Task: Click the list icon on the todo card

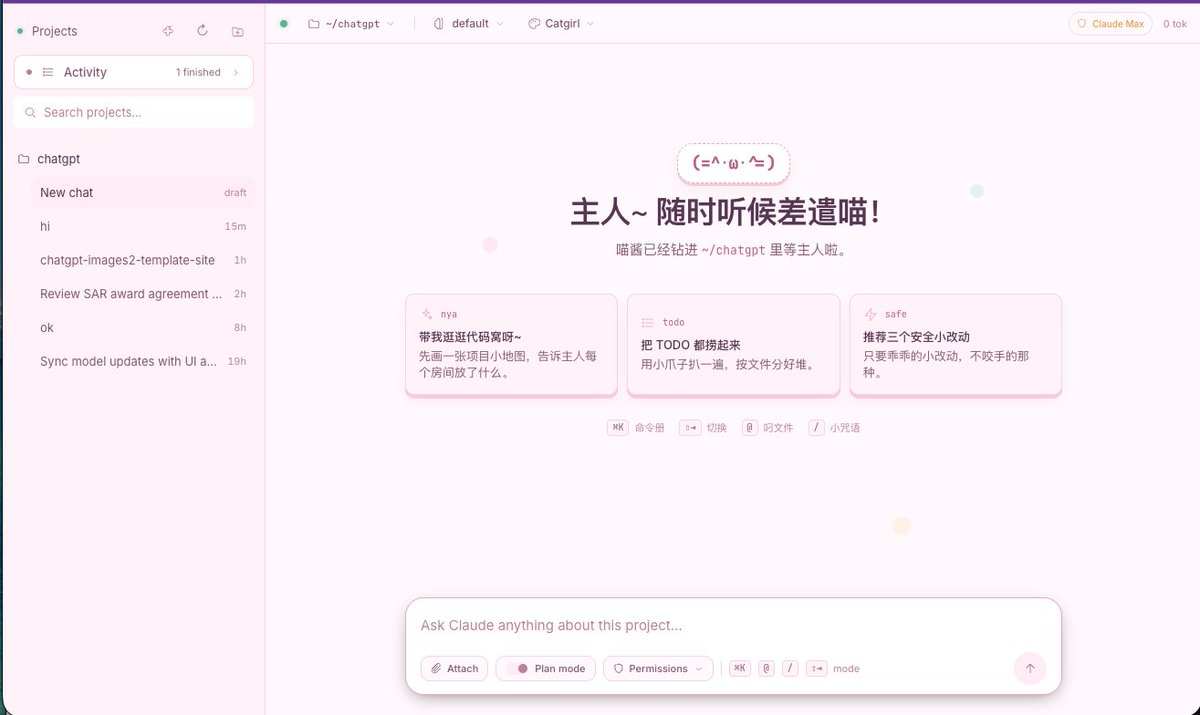Action: click(x=648, y=322)
